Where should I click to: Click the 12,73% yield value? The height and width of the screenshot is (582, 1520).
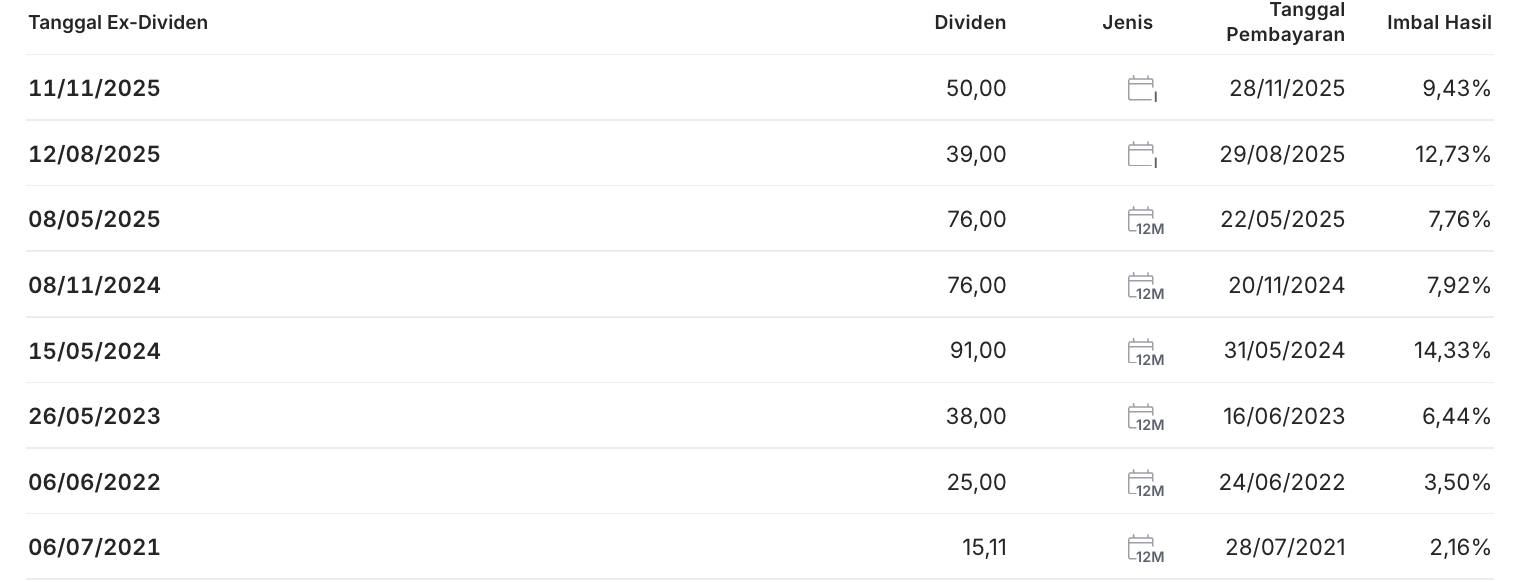click(1456, 155)
